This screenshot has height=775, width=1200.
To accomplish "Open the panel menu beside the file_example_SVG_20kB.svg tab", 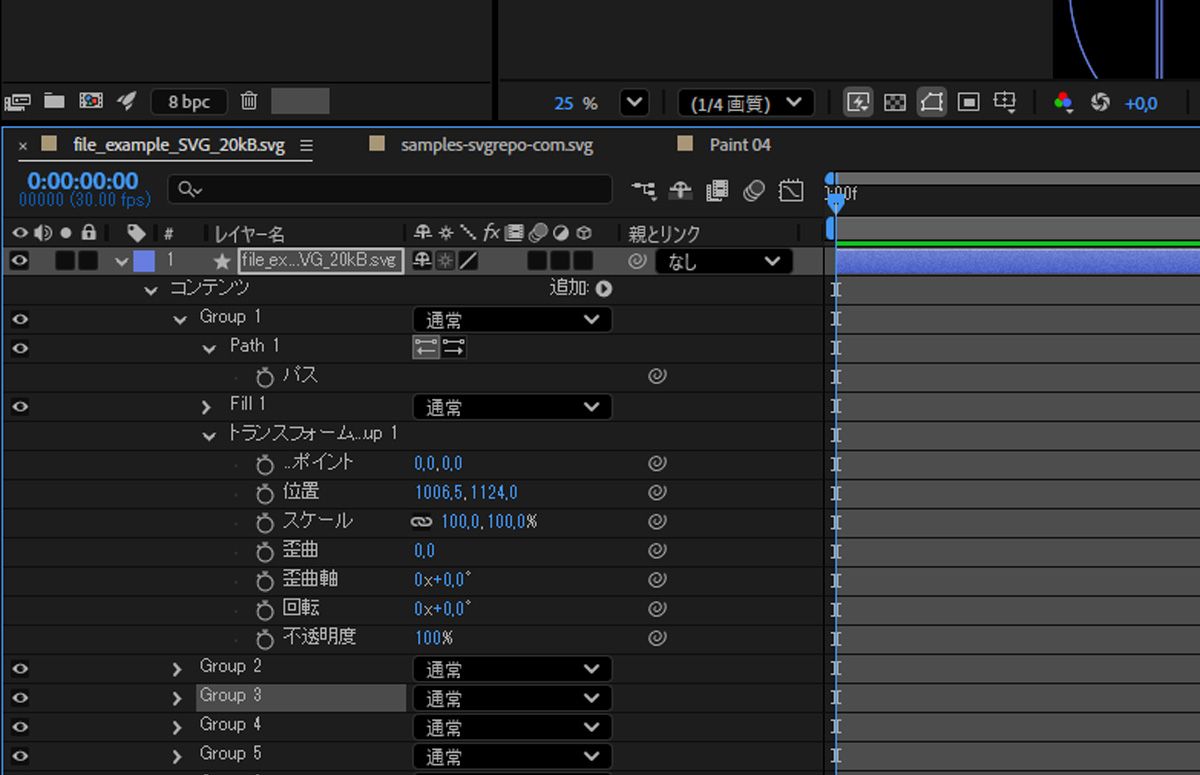I will (306, 145).
